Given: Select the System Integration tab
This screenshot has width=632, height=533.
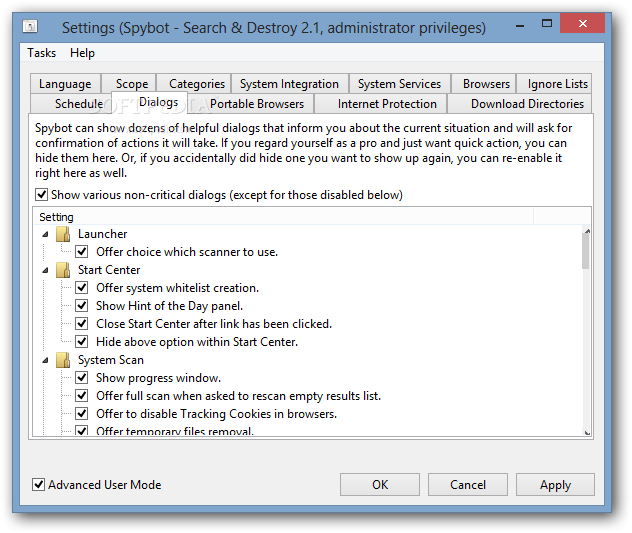Looking at the screenshot, I should (289, 84).
